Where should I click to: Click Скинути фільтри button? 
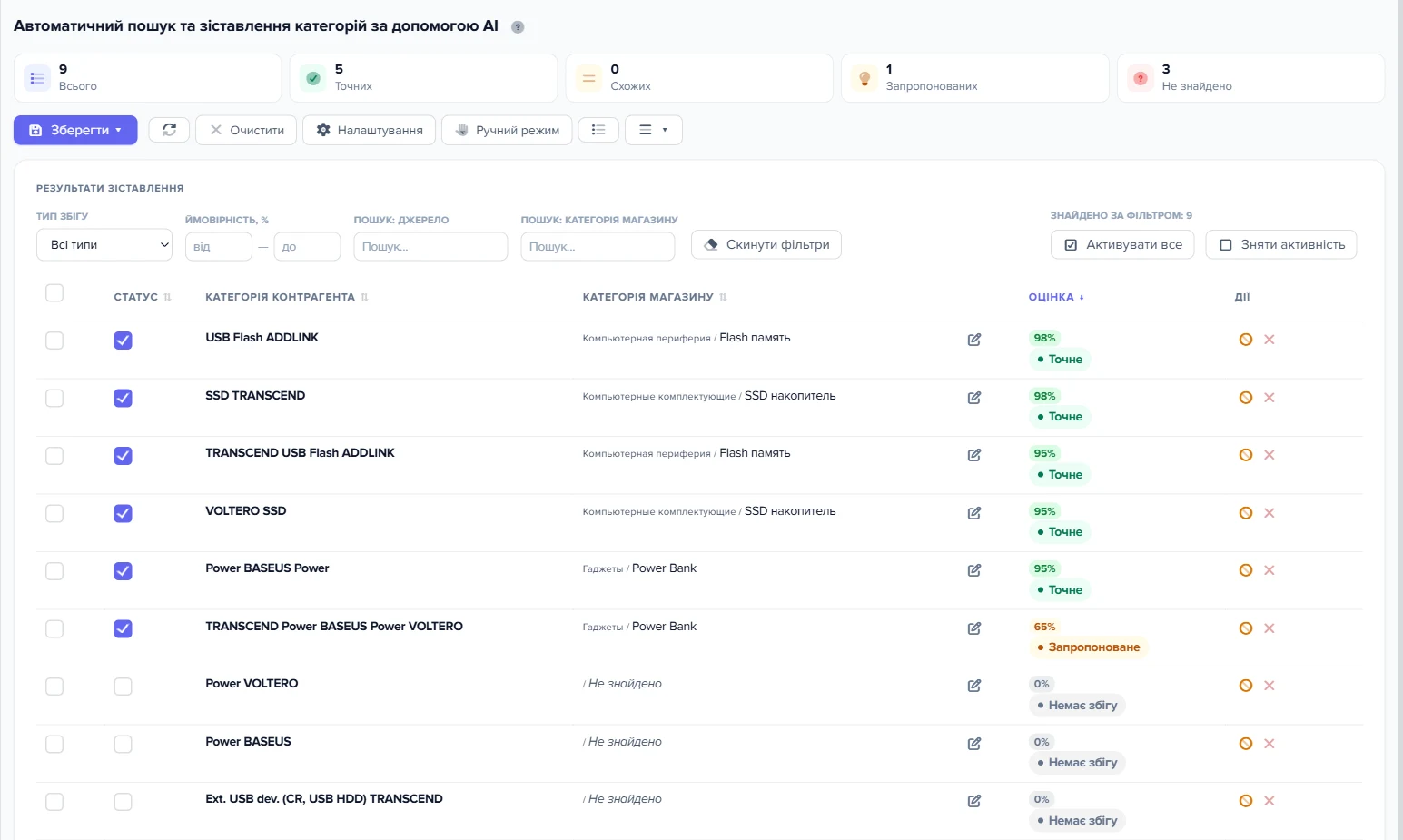pyautogui.click(x=766, y=244)
